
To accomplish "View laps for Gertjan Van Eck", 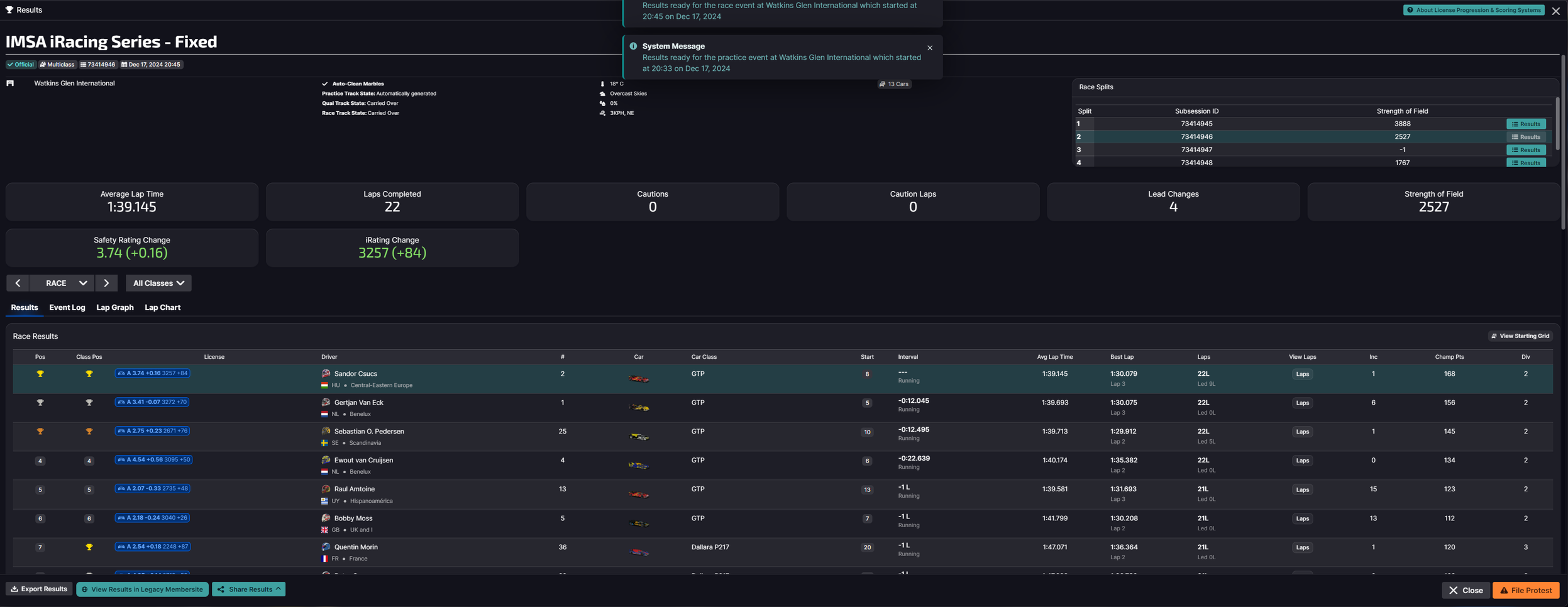I will click(1302, 403).
